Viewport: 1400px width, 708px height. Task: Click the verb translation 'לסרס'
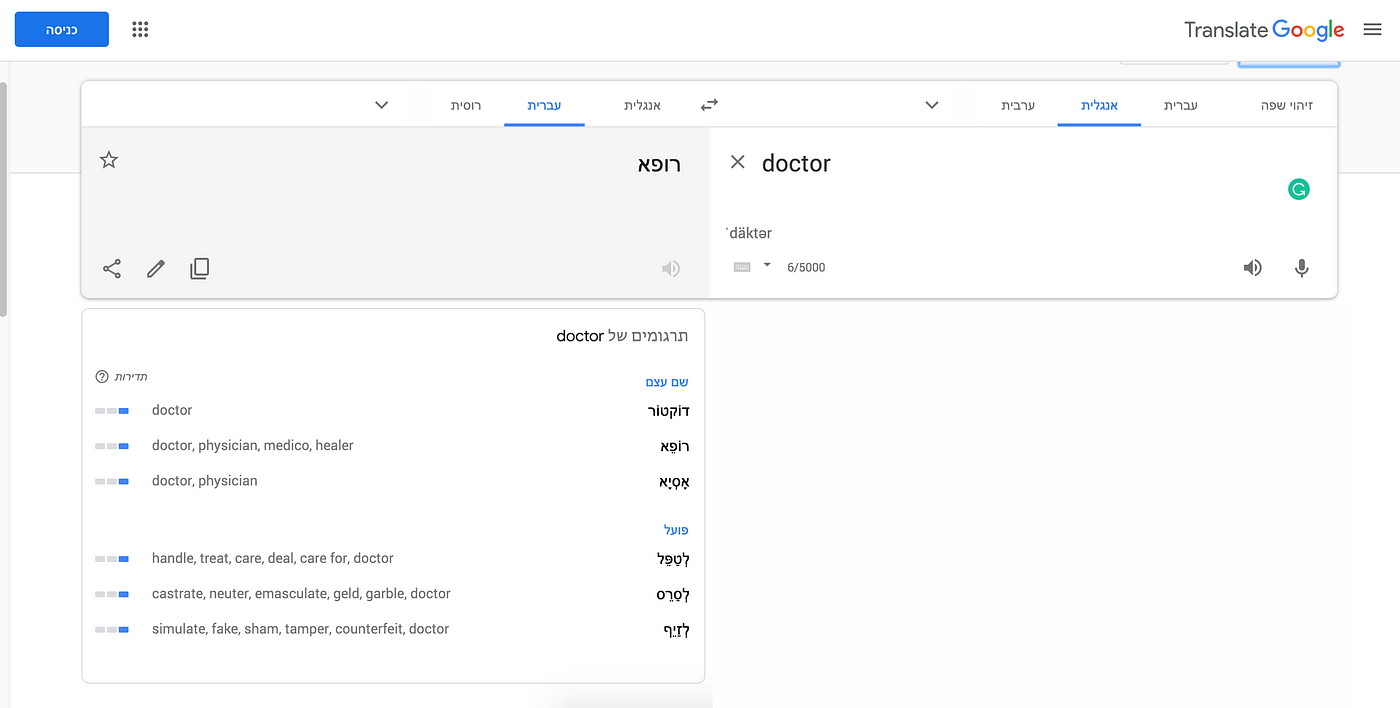[672, 595]
